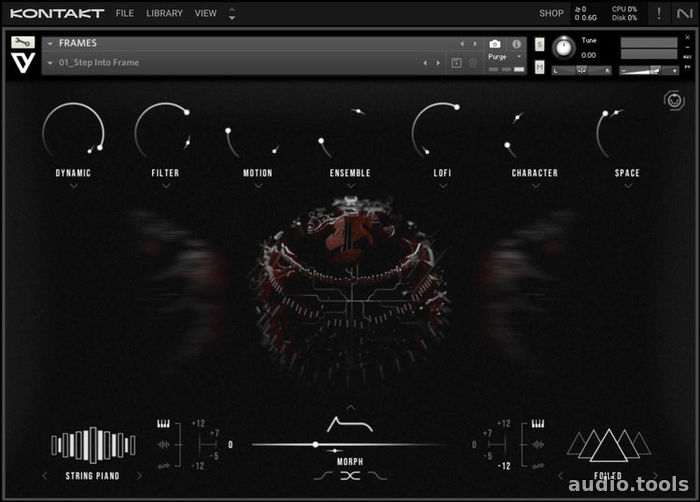This screenshot has height=502, width=700.
Task: Click the morph envelope shape icon
Action: pyautogui.click(x=350, y=424)
